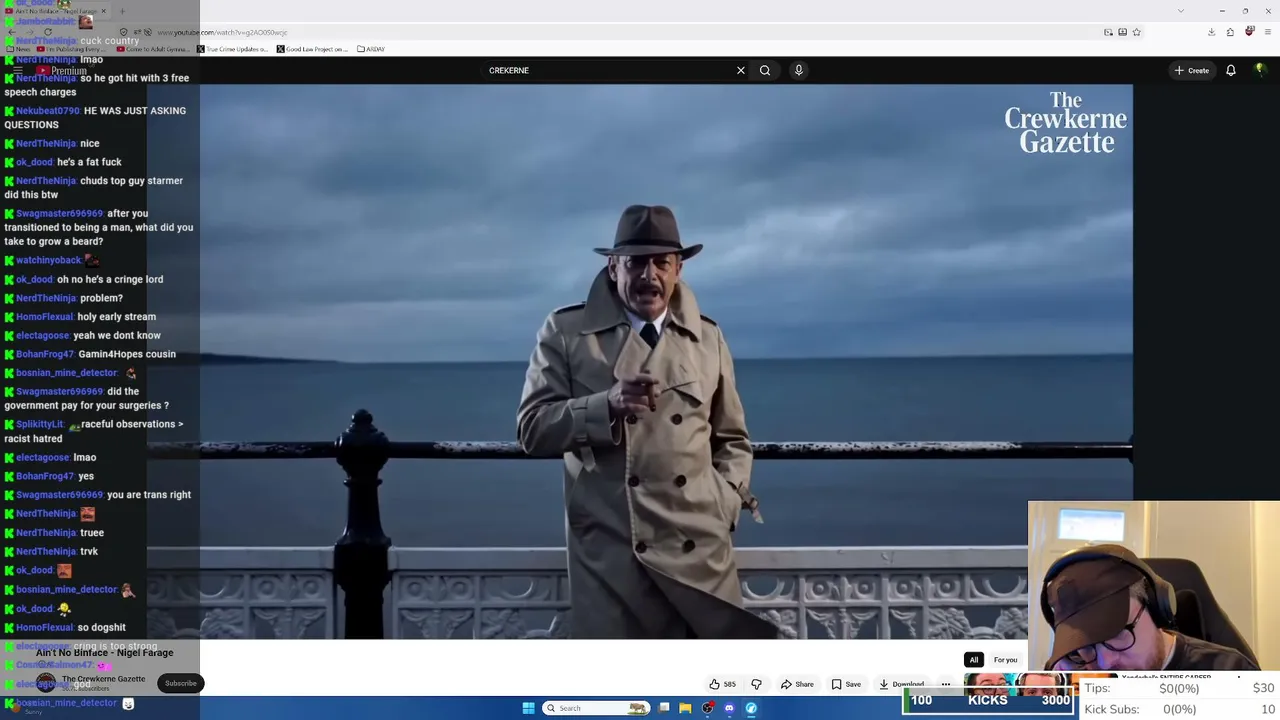The width and height of the screenshot is (1280, 720).
Task: Share the video
Action: pos(797,684)
